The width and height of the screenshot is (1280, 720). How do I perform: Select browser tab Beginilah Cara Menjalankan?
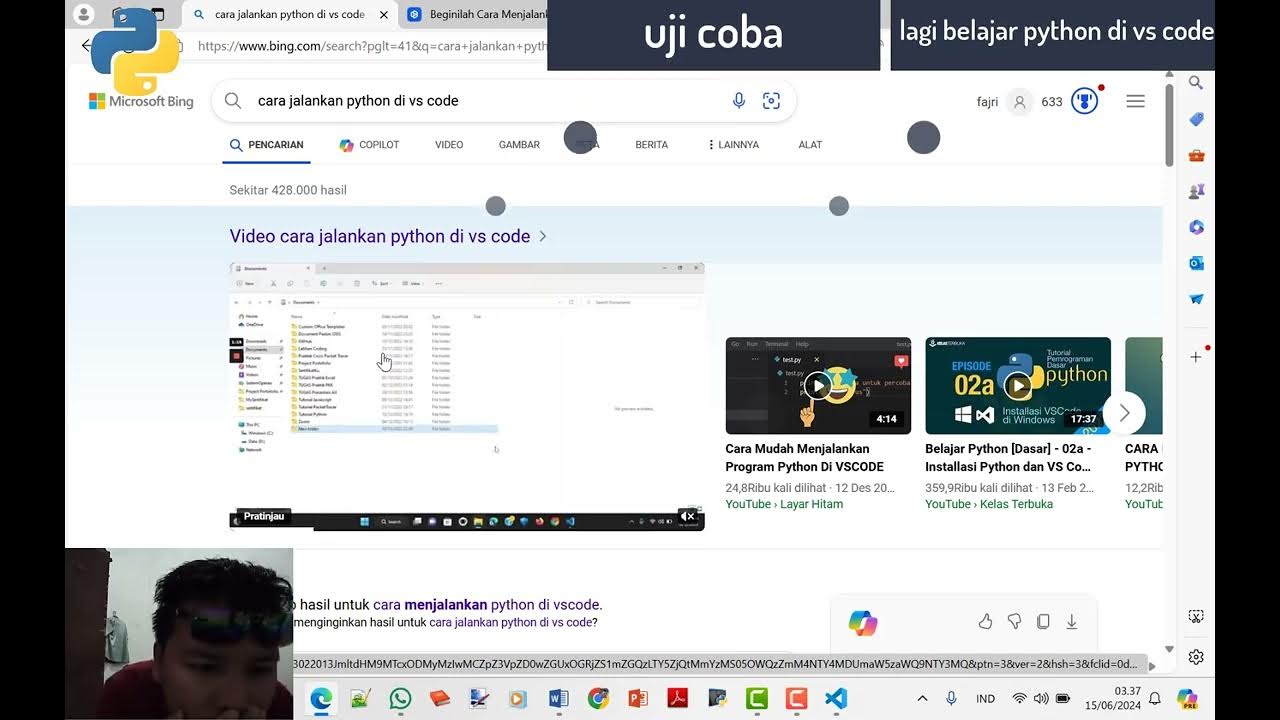point(475,15)
